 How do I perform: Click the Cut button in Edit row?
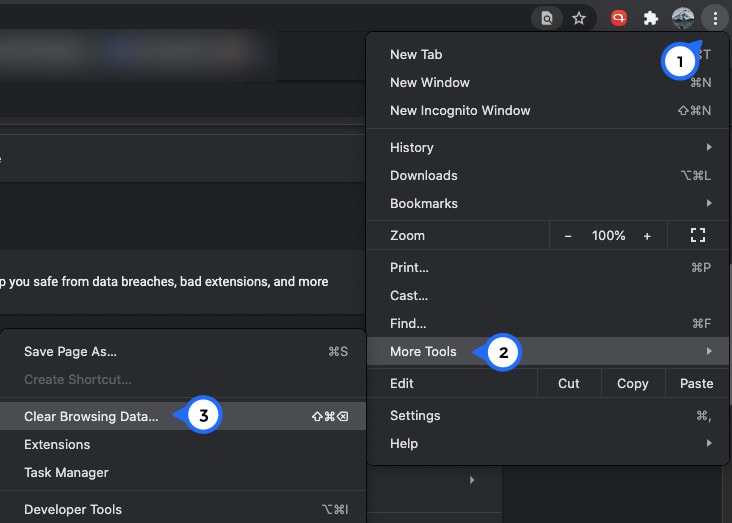tap(568, 383)
